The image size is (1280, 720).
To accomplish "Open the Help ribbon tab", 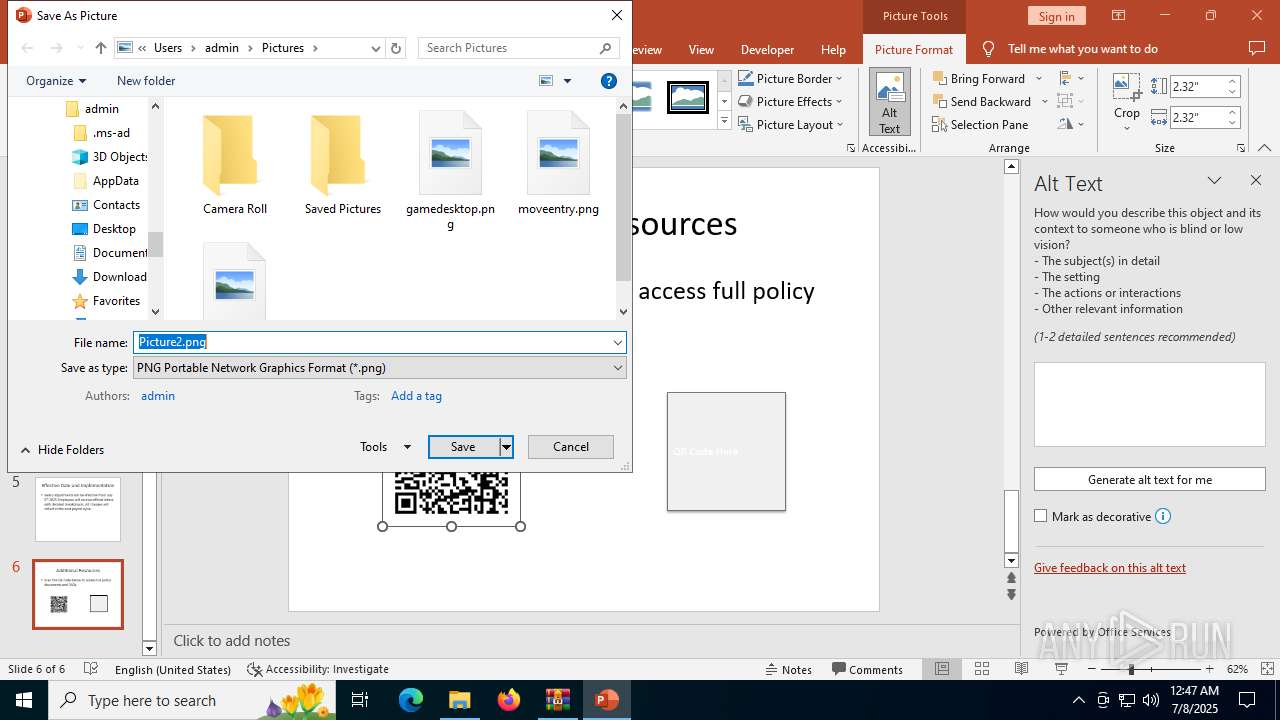I will 833,49.
